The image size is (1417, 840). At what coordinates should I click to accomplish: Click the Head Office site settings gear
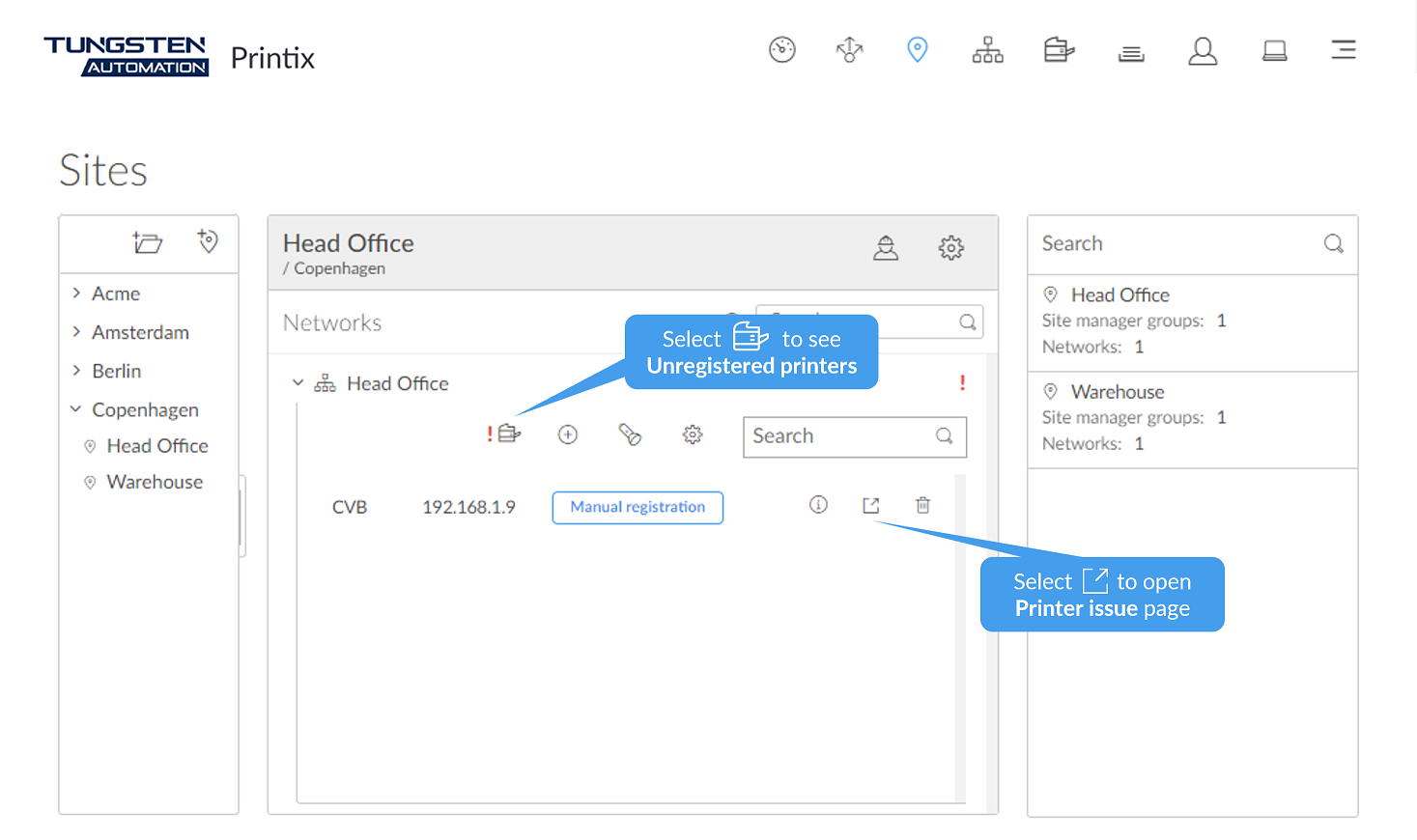pyautogui.click(x=950, y=248)
